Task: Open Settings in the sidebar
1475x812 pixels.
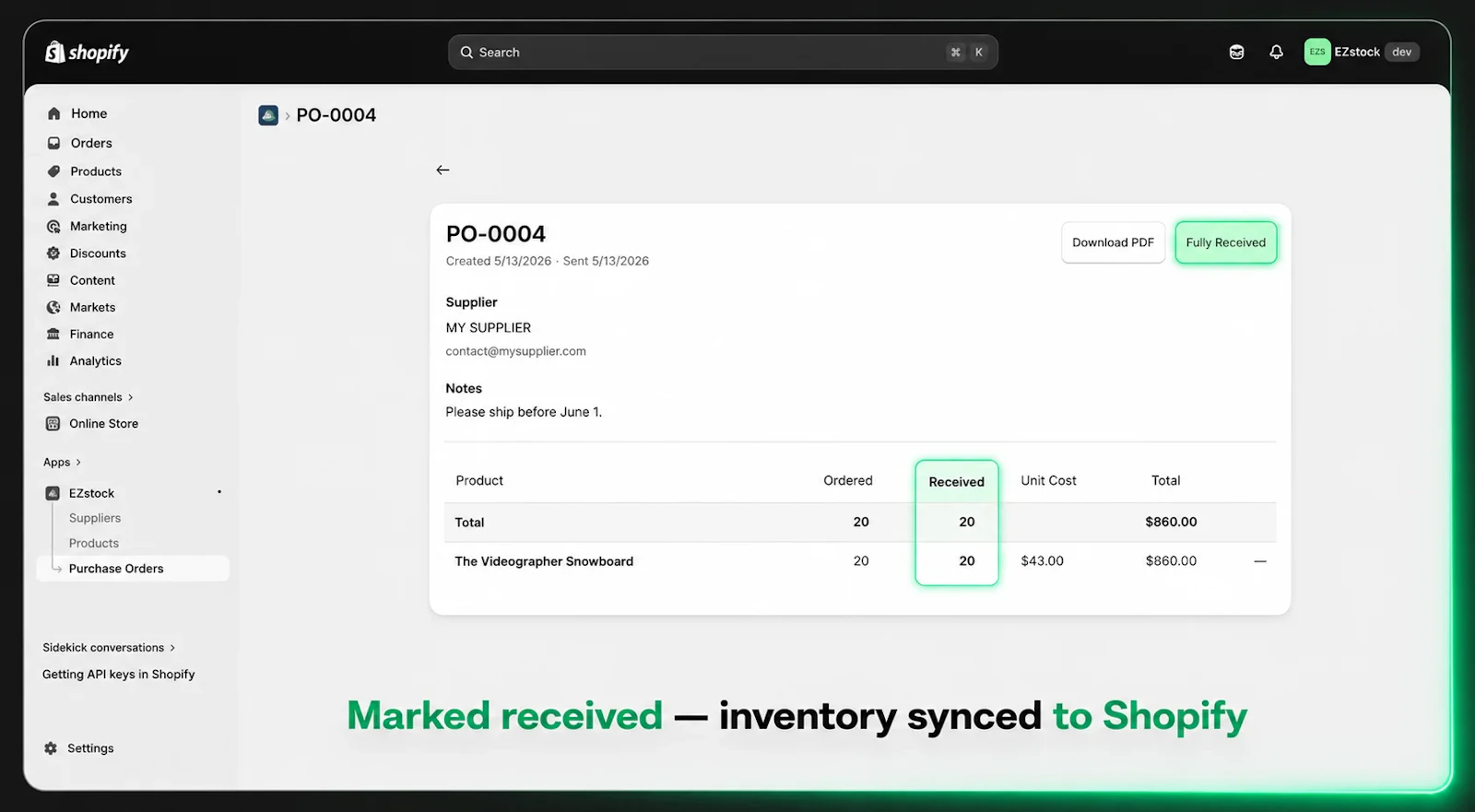Action: pos(90,748)
